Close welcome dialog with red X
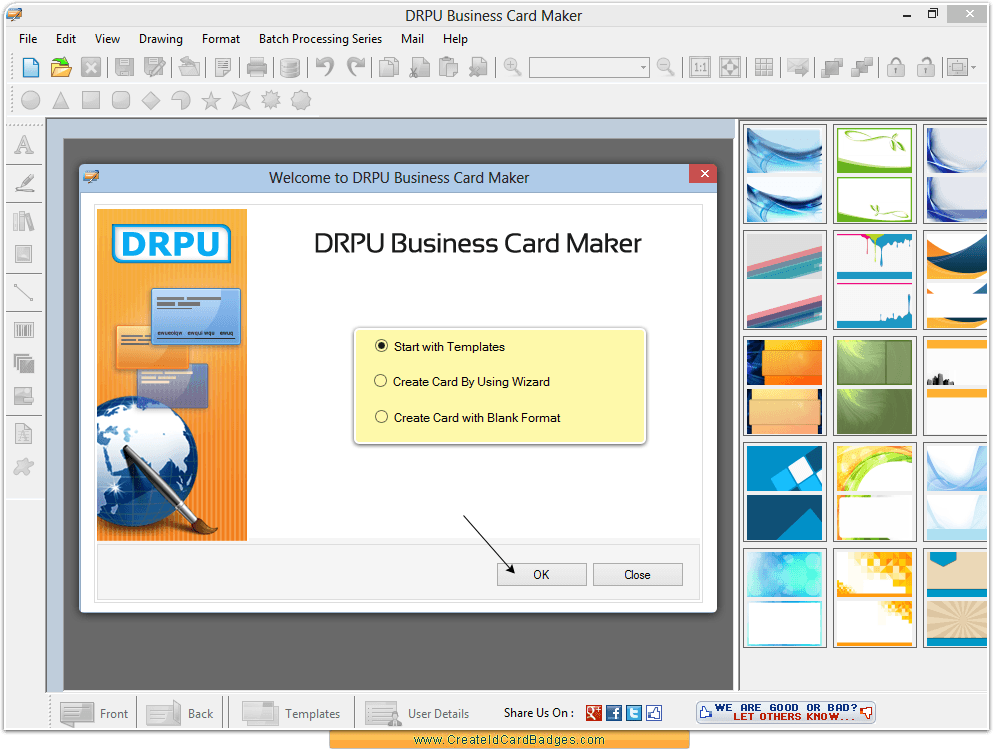Viewport: 993px width, 750px height. click(x=704, y=174)
